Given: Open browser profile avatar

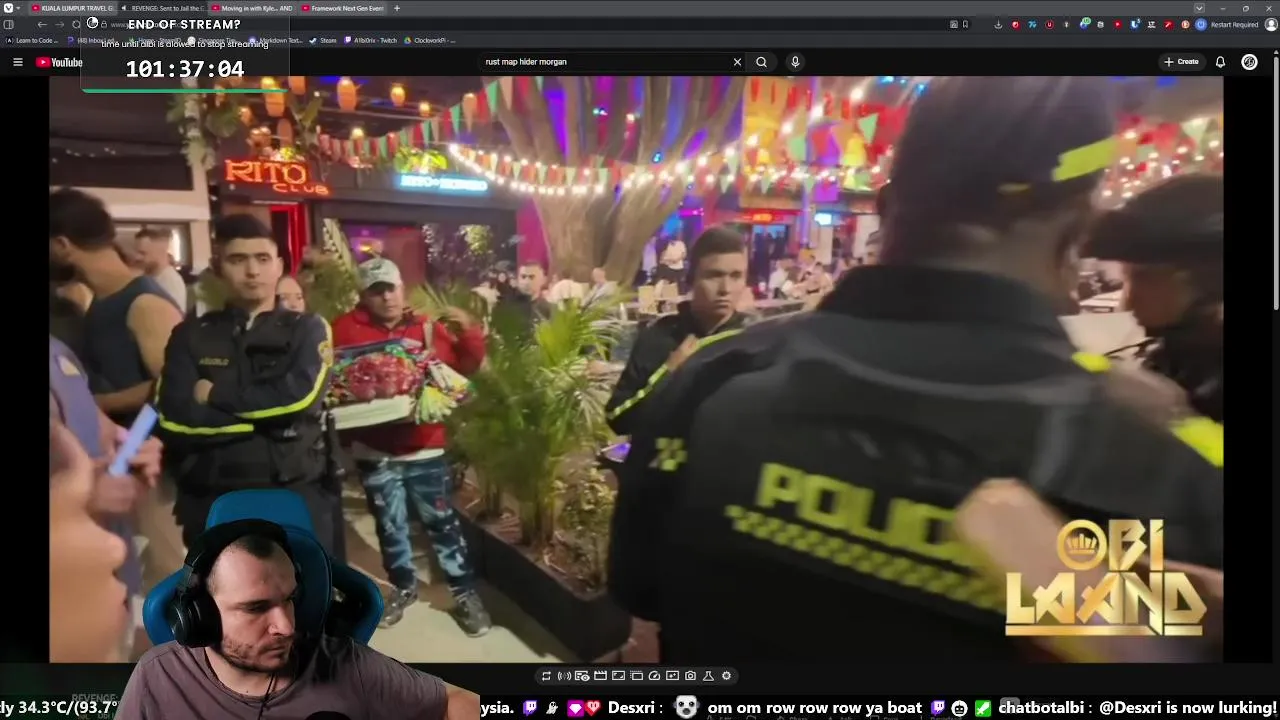Looking at the screenshot, I should (1271, 24).
